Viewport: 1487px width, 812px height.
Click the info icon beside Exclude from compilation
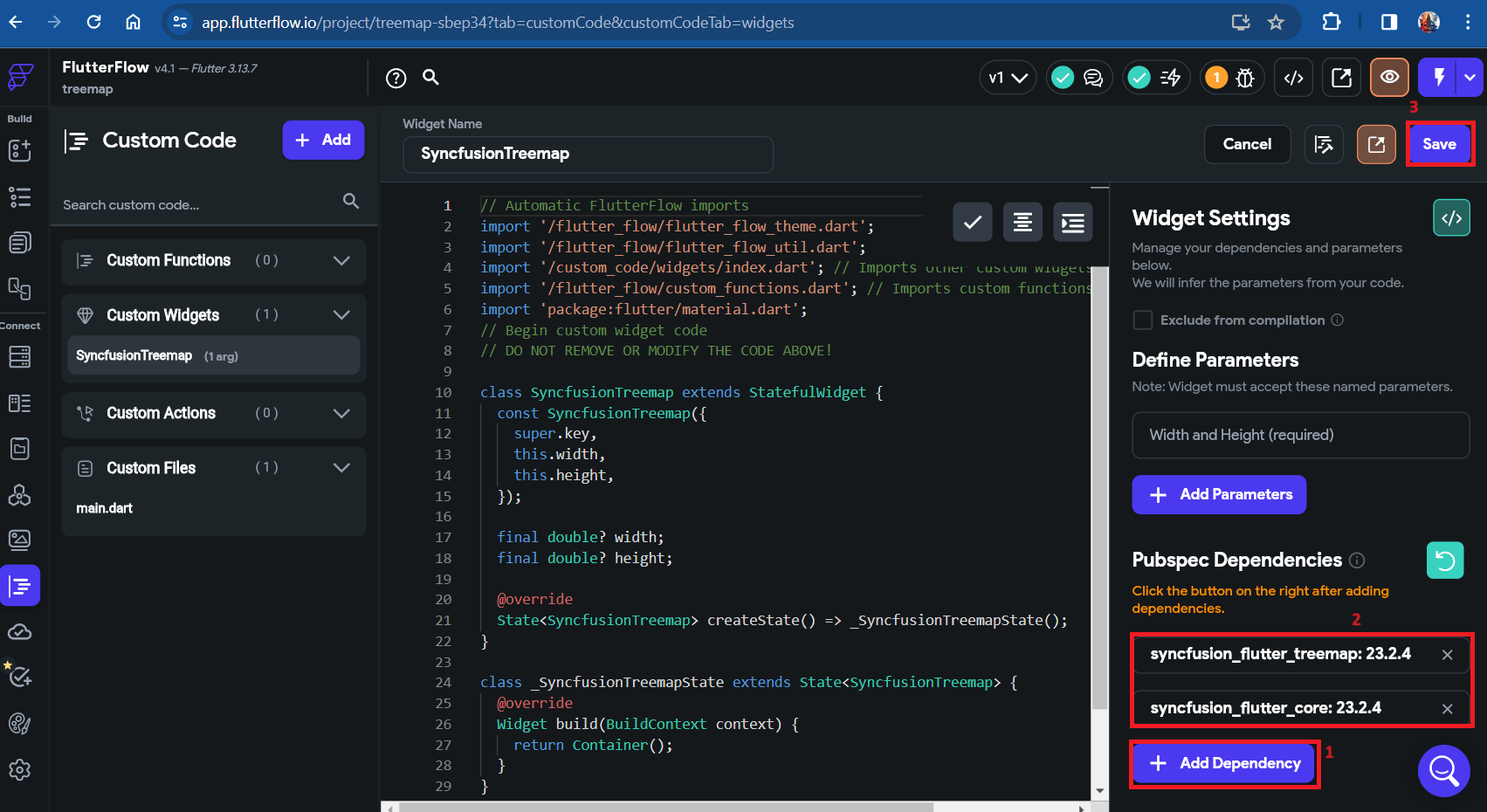(x=1337, y=320)
